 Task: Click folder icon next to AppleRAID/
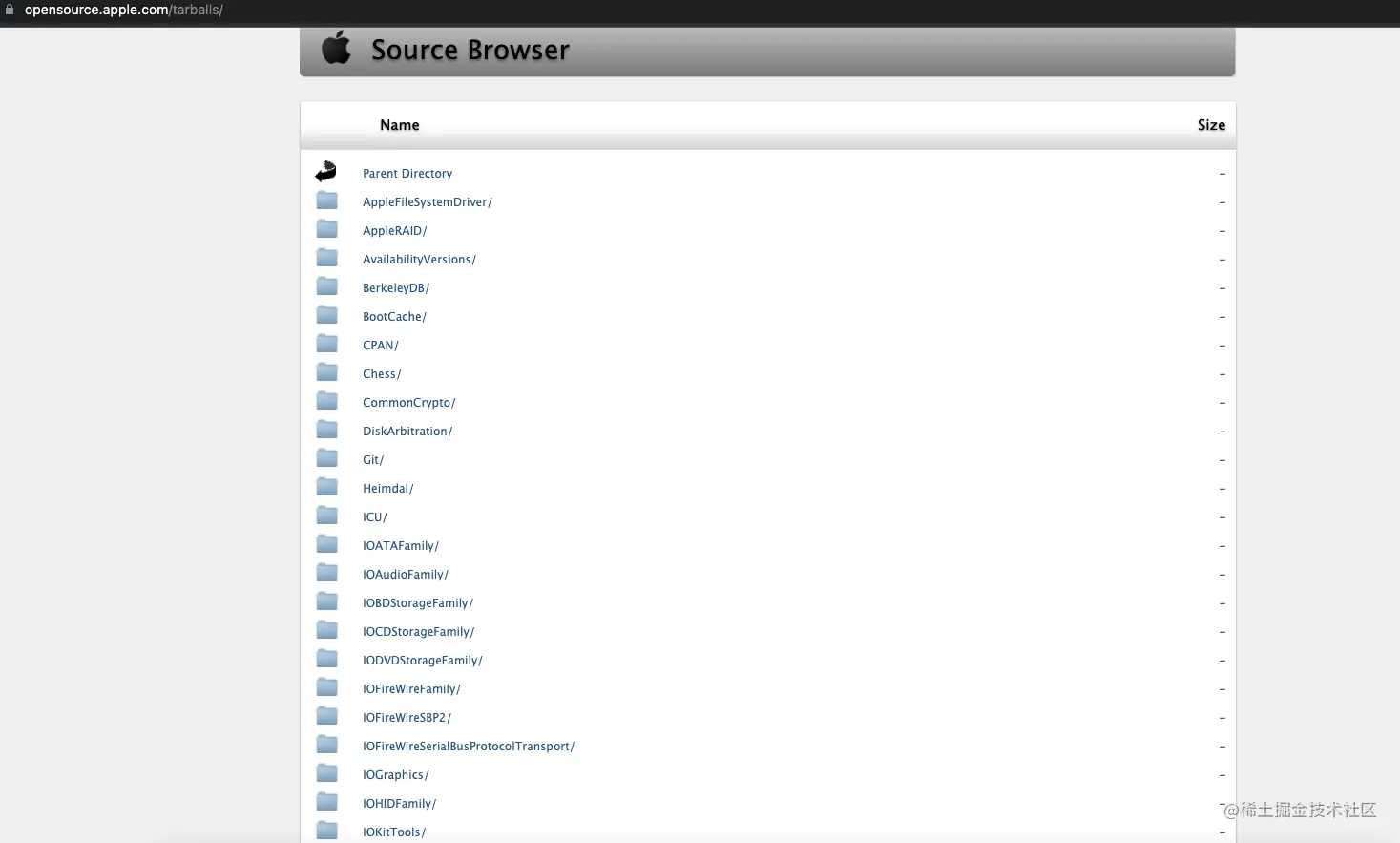326,229
